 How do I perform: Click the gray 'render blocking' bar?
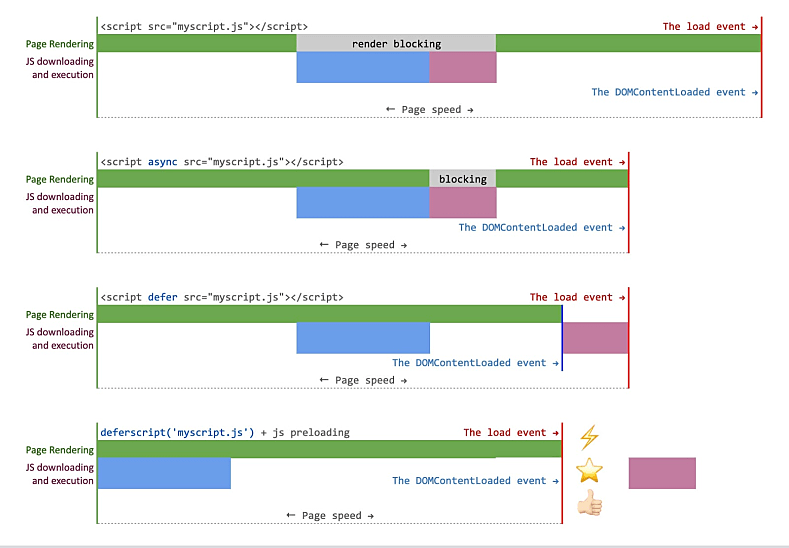[x=396, y=43]
